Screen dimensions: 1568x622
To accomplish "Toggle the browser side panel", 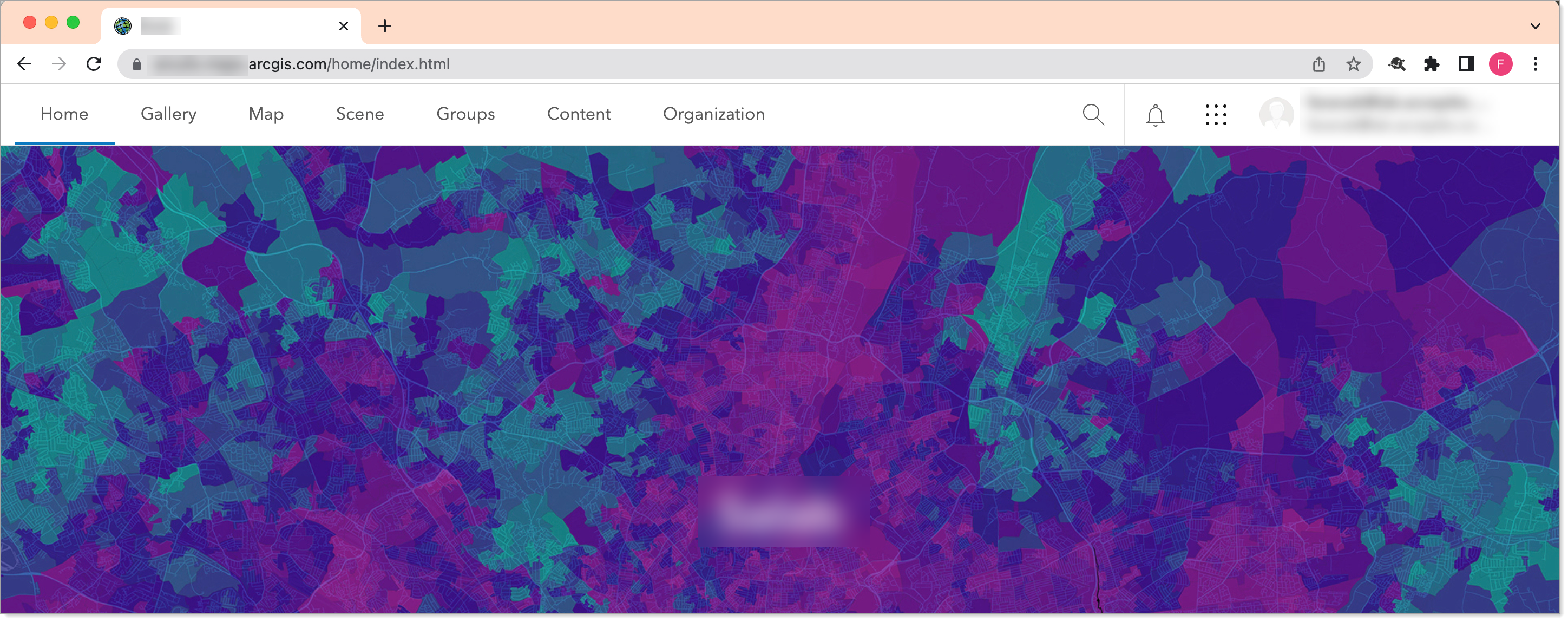I will click(x=1466, y=64).
